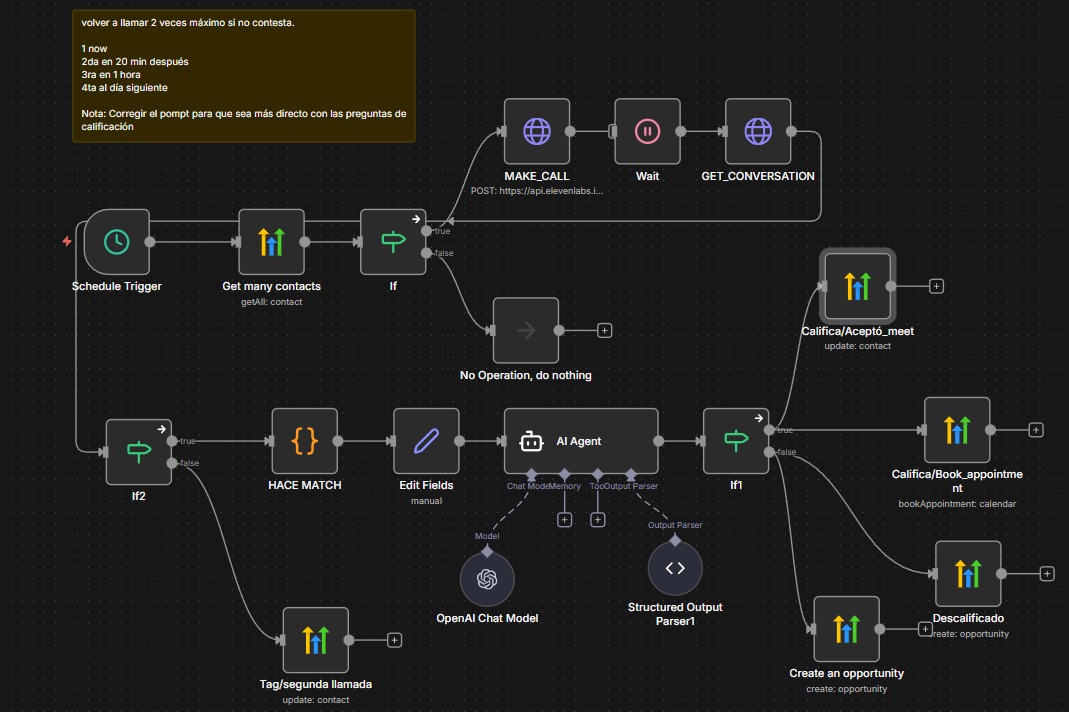Viewport: 1069px width, 712px height.
Task: Open the Descalificado node
Action: (x=968, y=573)
